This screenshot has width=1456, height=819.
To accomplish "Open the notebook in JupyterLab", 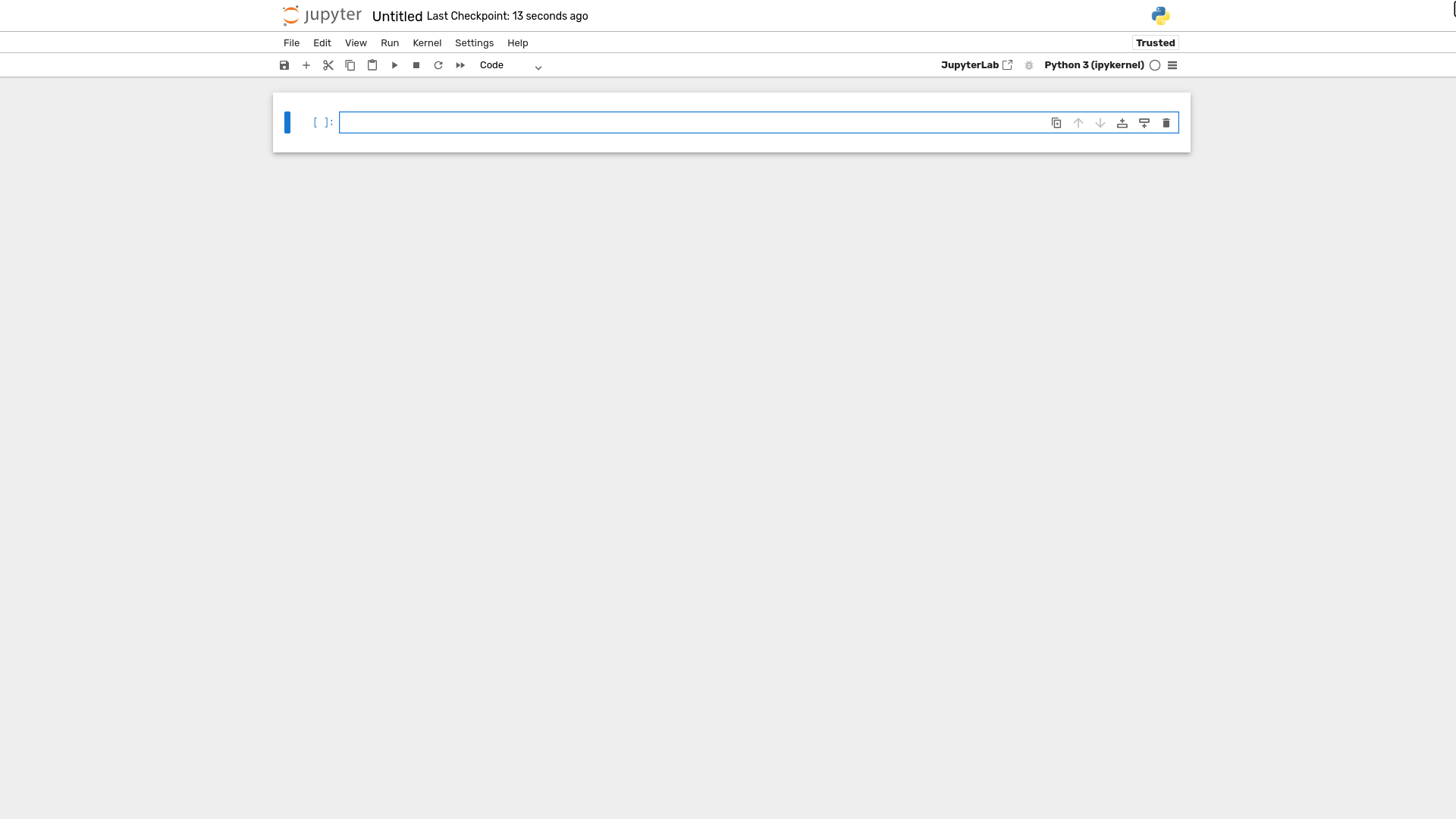I will (977, 65).
